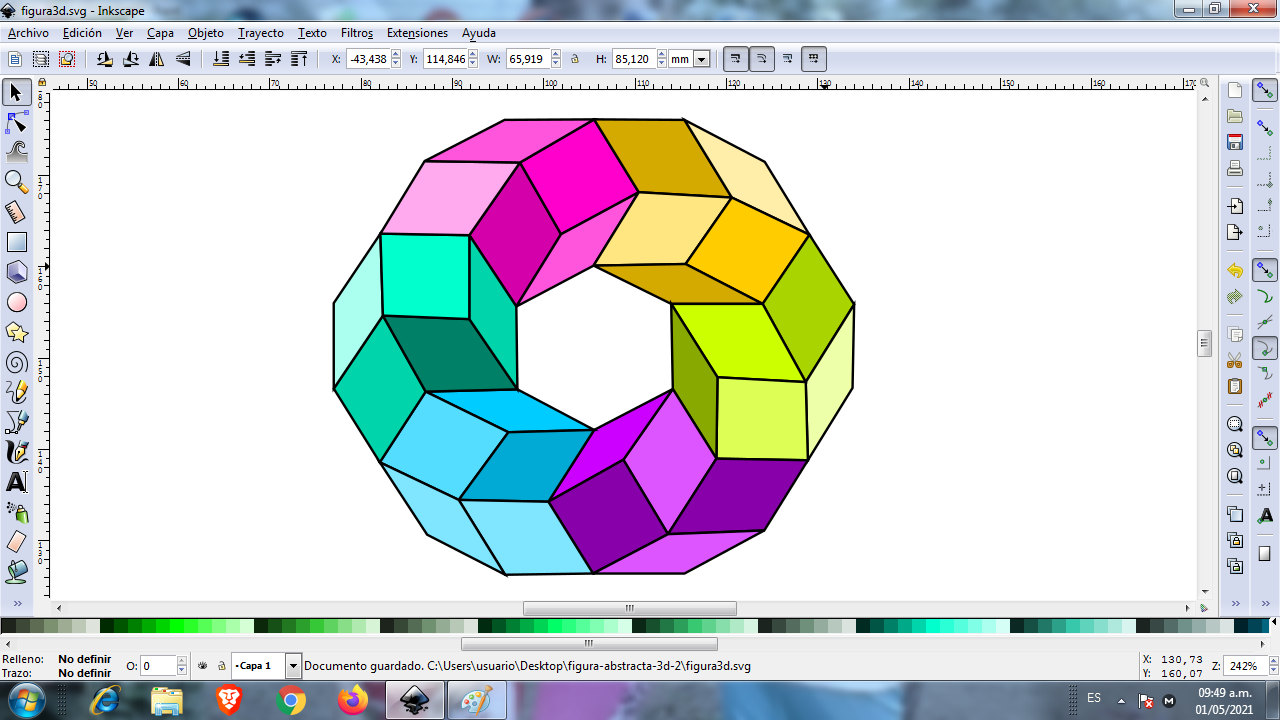The height and width of the screenshot is (720, 1280).
Task: Click the Undo yellow arrow icon
Action: point(1235,271)
